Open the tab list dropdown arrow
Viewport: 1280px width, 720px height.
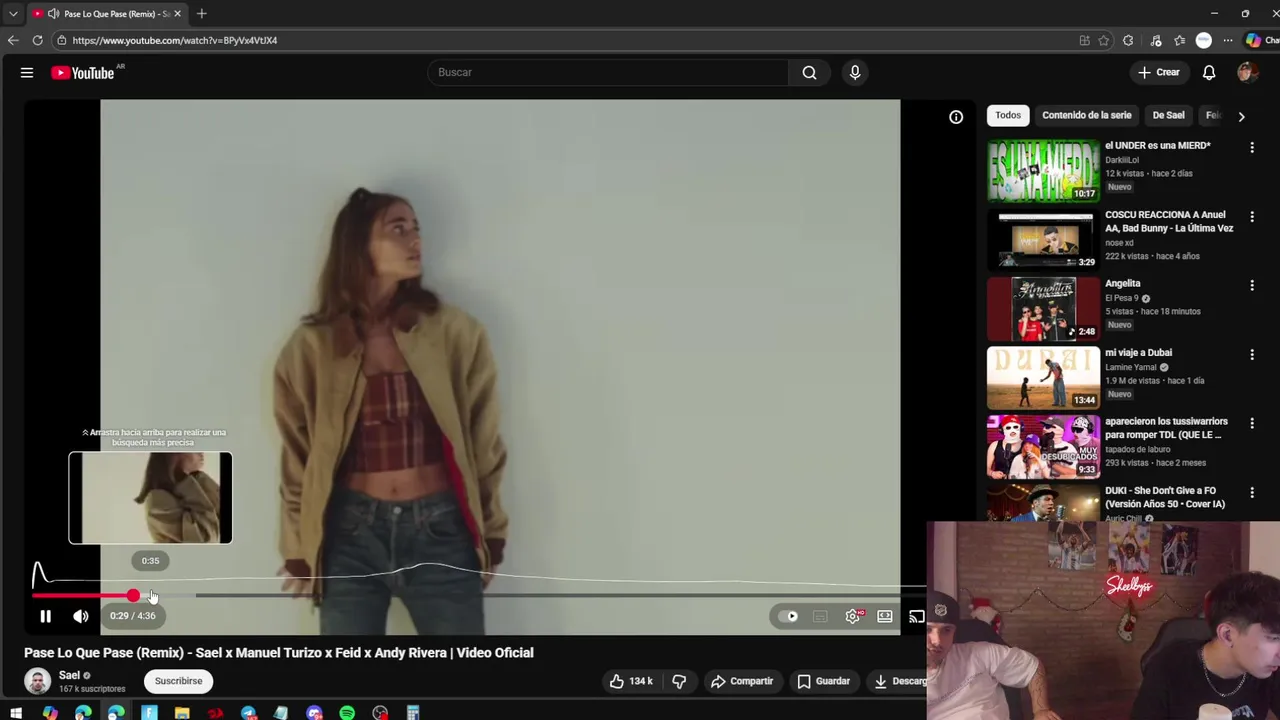coord(13,14)
